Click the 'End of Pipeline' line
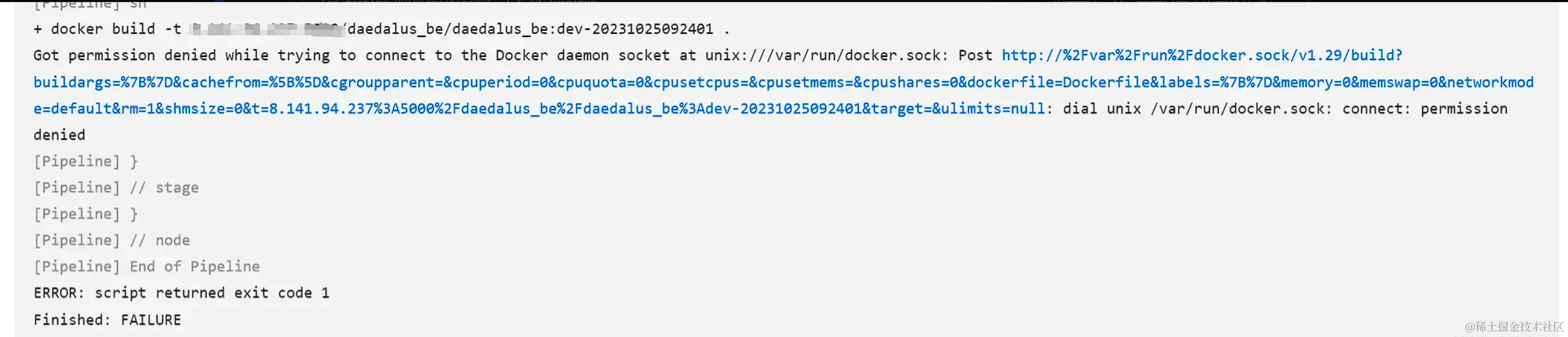 click(194, 267)
